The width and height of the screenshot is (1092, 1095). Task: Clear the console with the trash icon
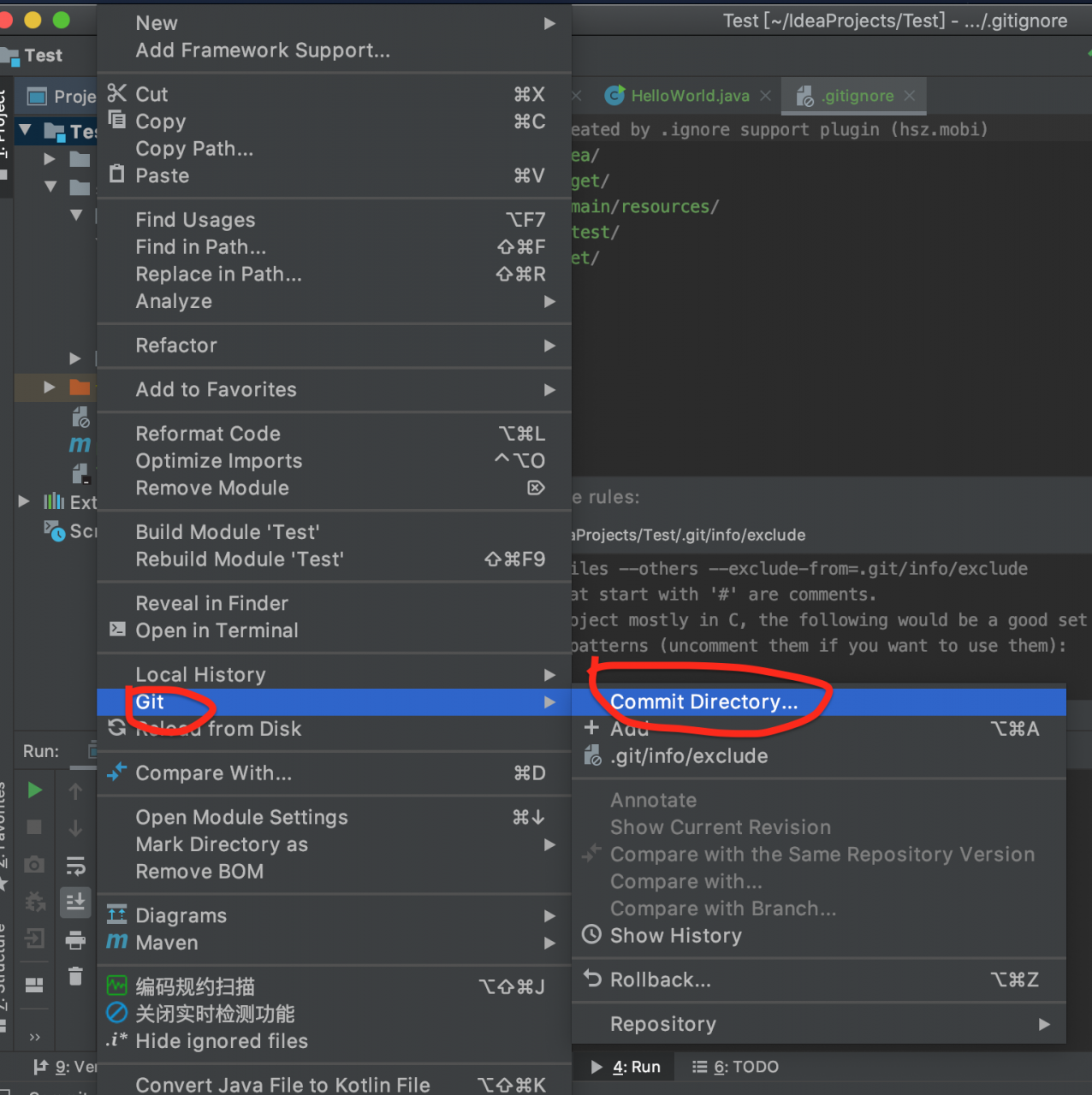[75, 976]
